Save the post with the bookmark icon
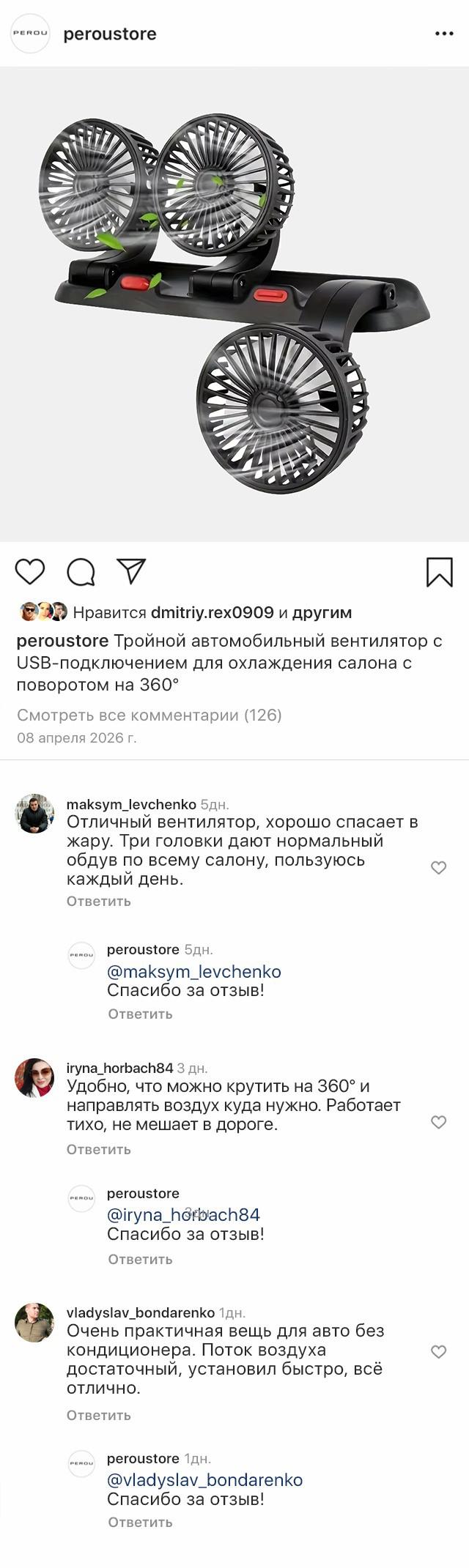This screenshot has height=1568, width=469. coord(439,572)
